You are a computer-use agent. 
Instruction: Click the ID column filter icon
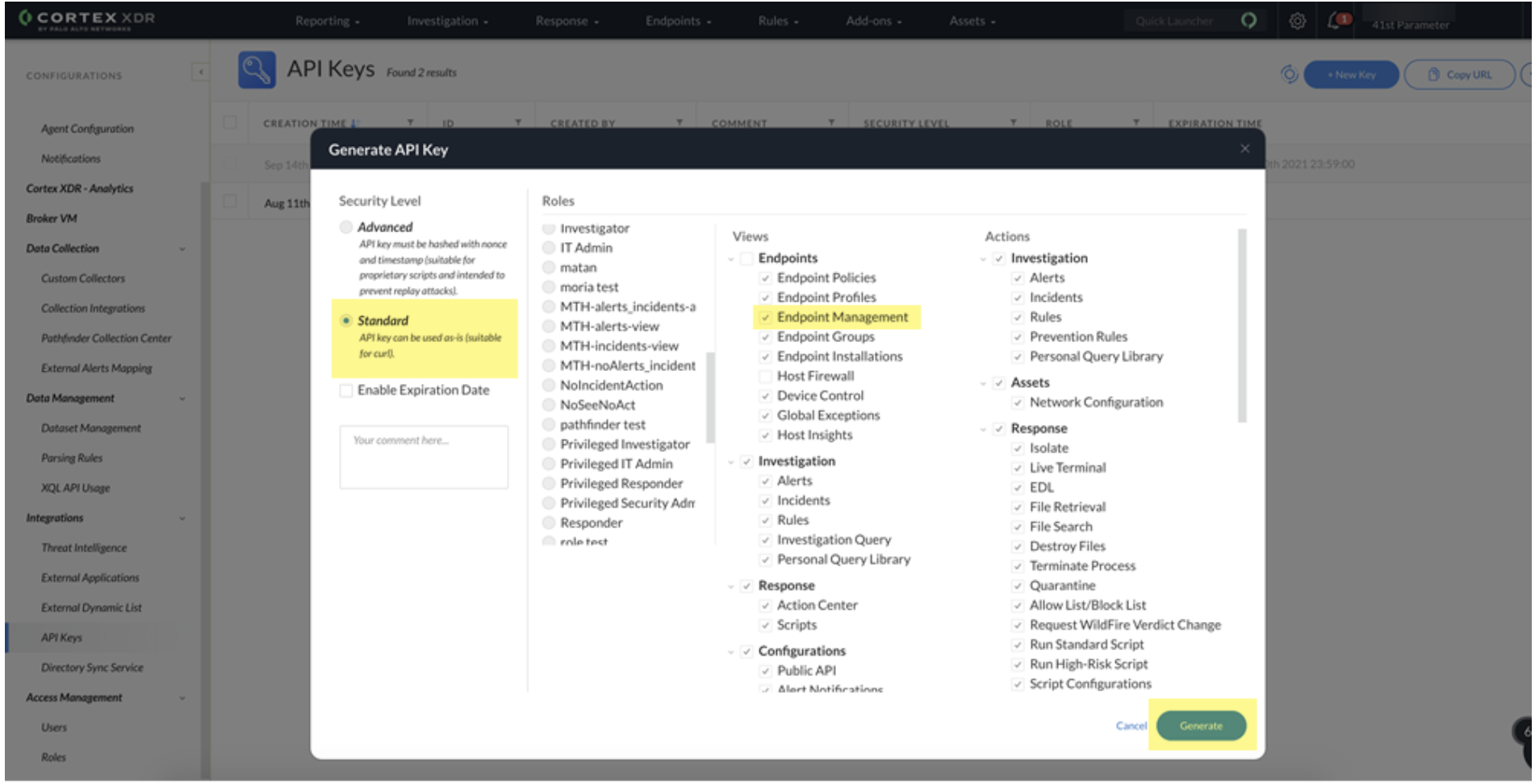(518, 123)
